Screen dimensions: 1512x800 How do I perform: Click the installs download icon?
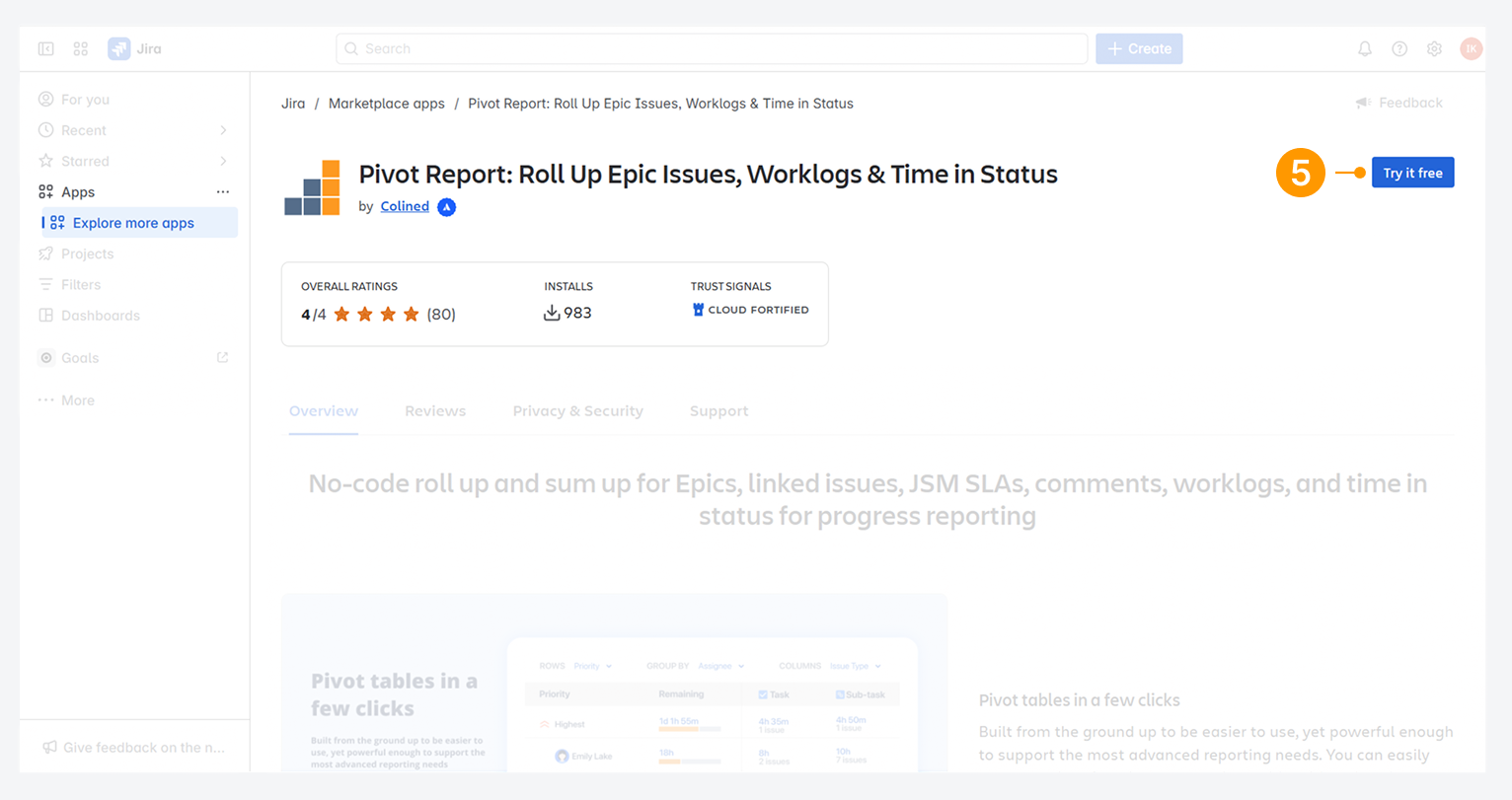[x=552, y=313]
